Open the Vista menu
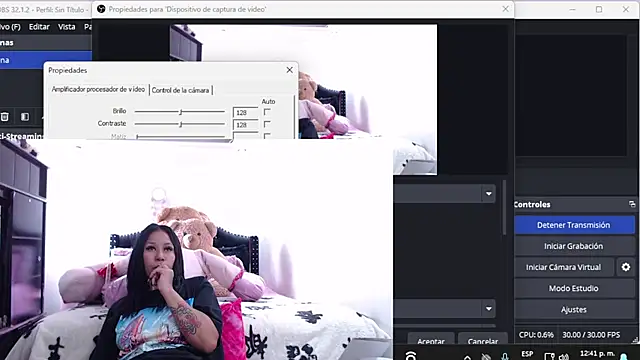Viewport: 640px width, 360px height. pos(67,27)
